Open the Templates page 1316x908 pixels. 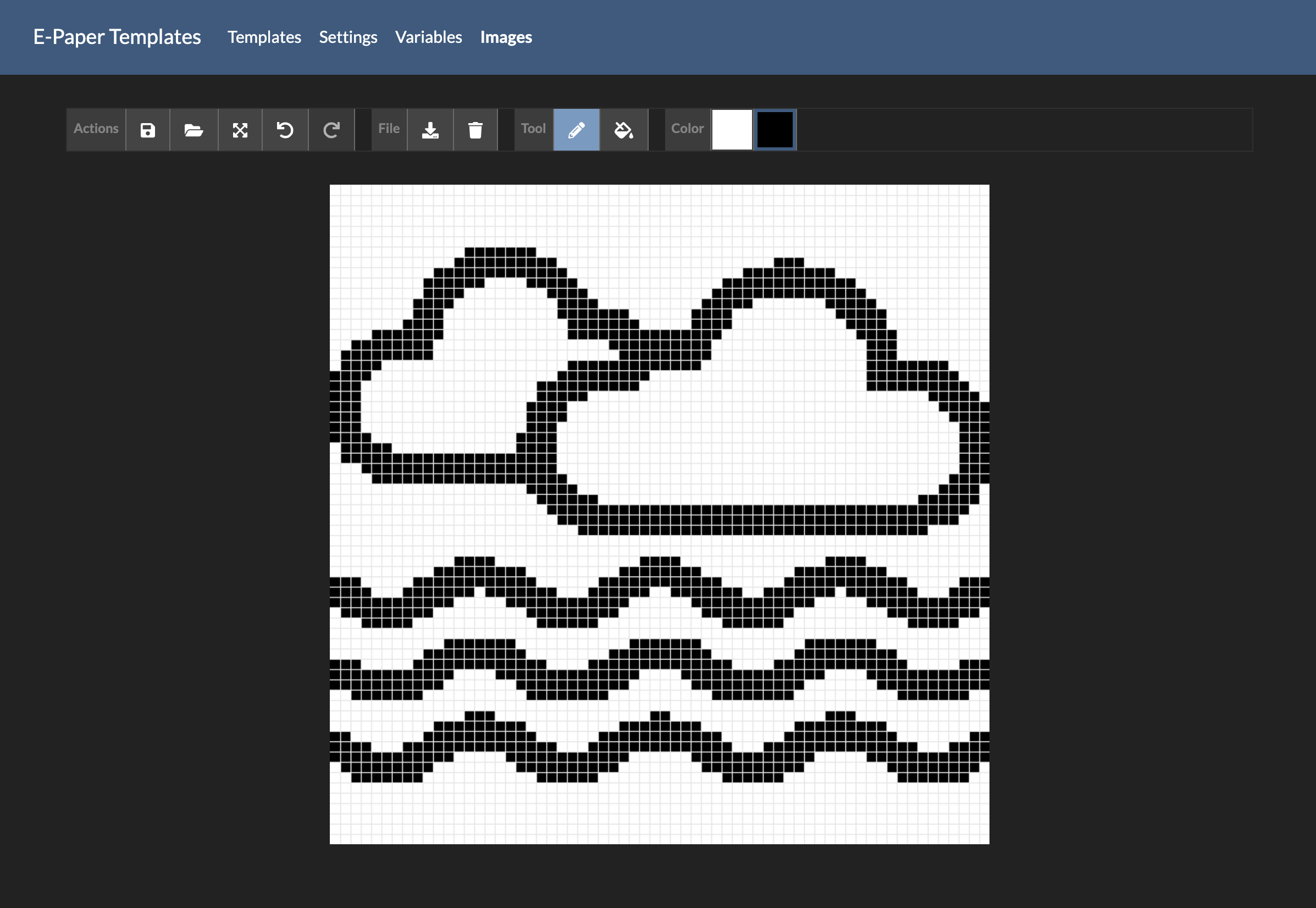[264, 37]
